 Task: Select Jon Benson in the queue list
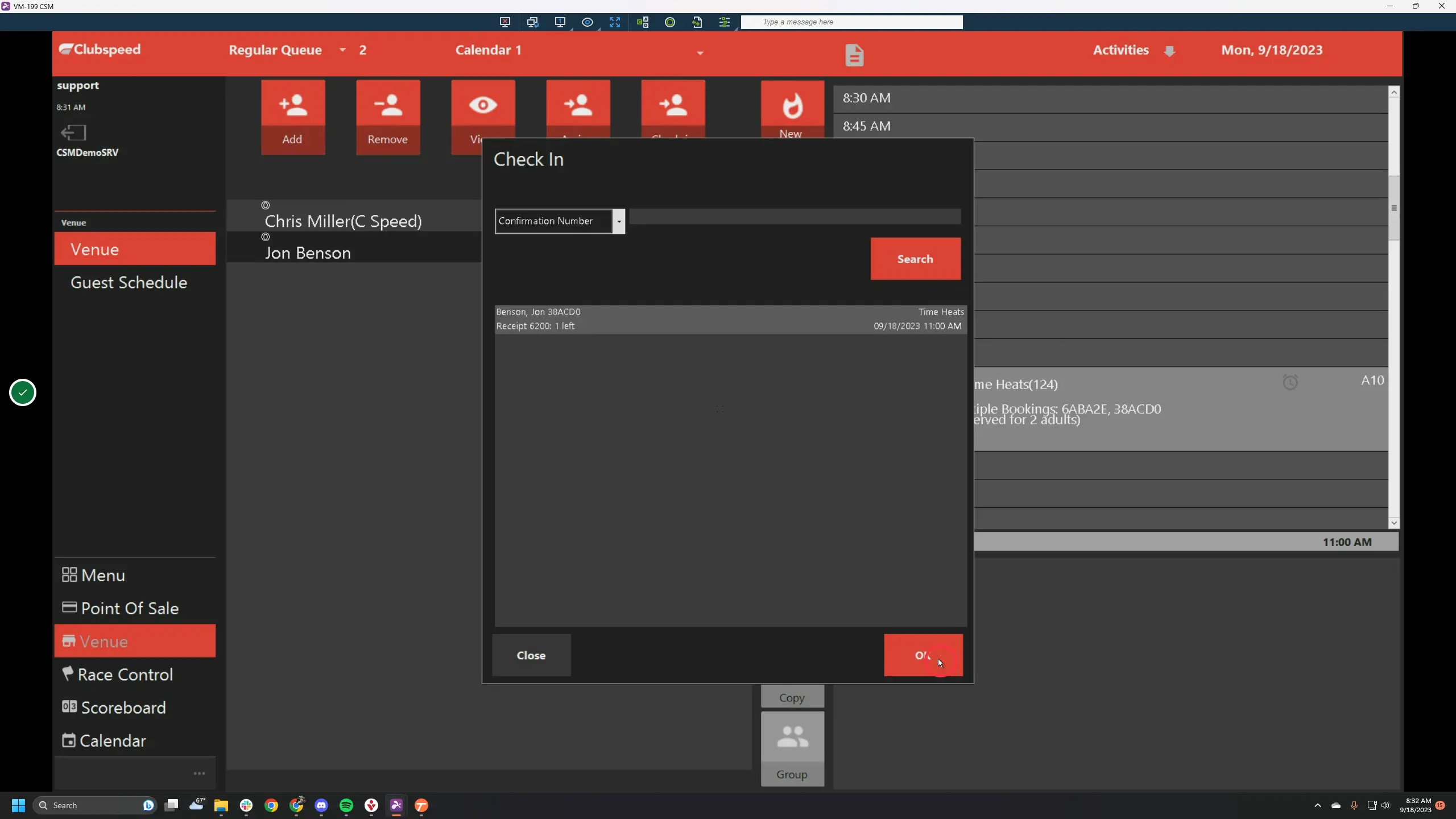coord(354,247)
